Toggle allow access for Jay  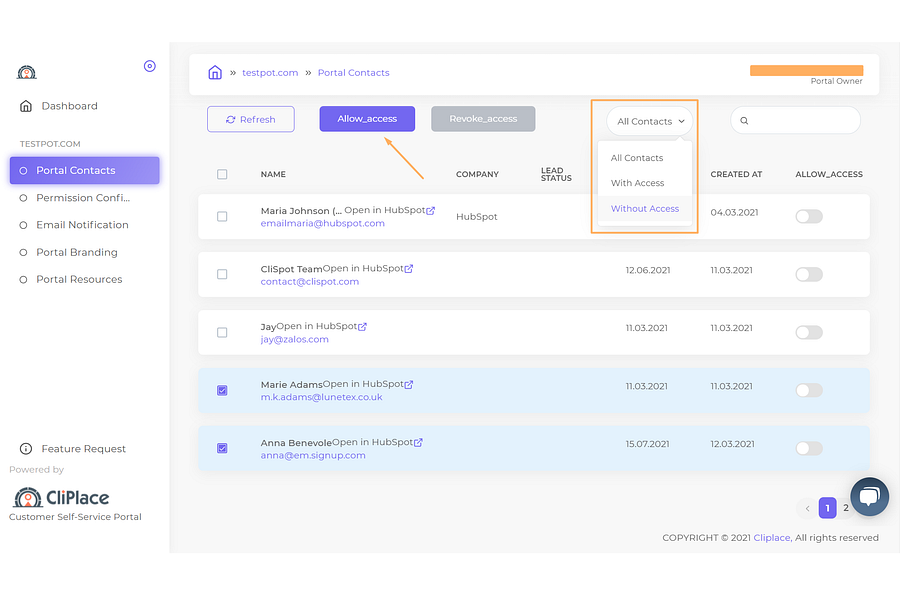[809, 332]
